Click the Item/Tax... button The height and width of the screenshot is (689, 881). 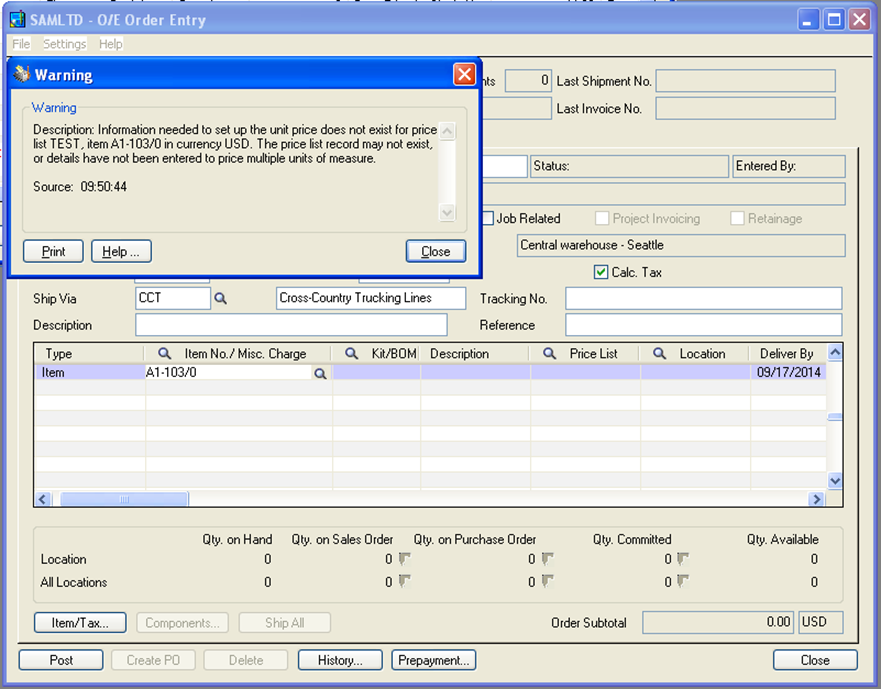click(80, 623)
